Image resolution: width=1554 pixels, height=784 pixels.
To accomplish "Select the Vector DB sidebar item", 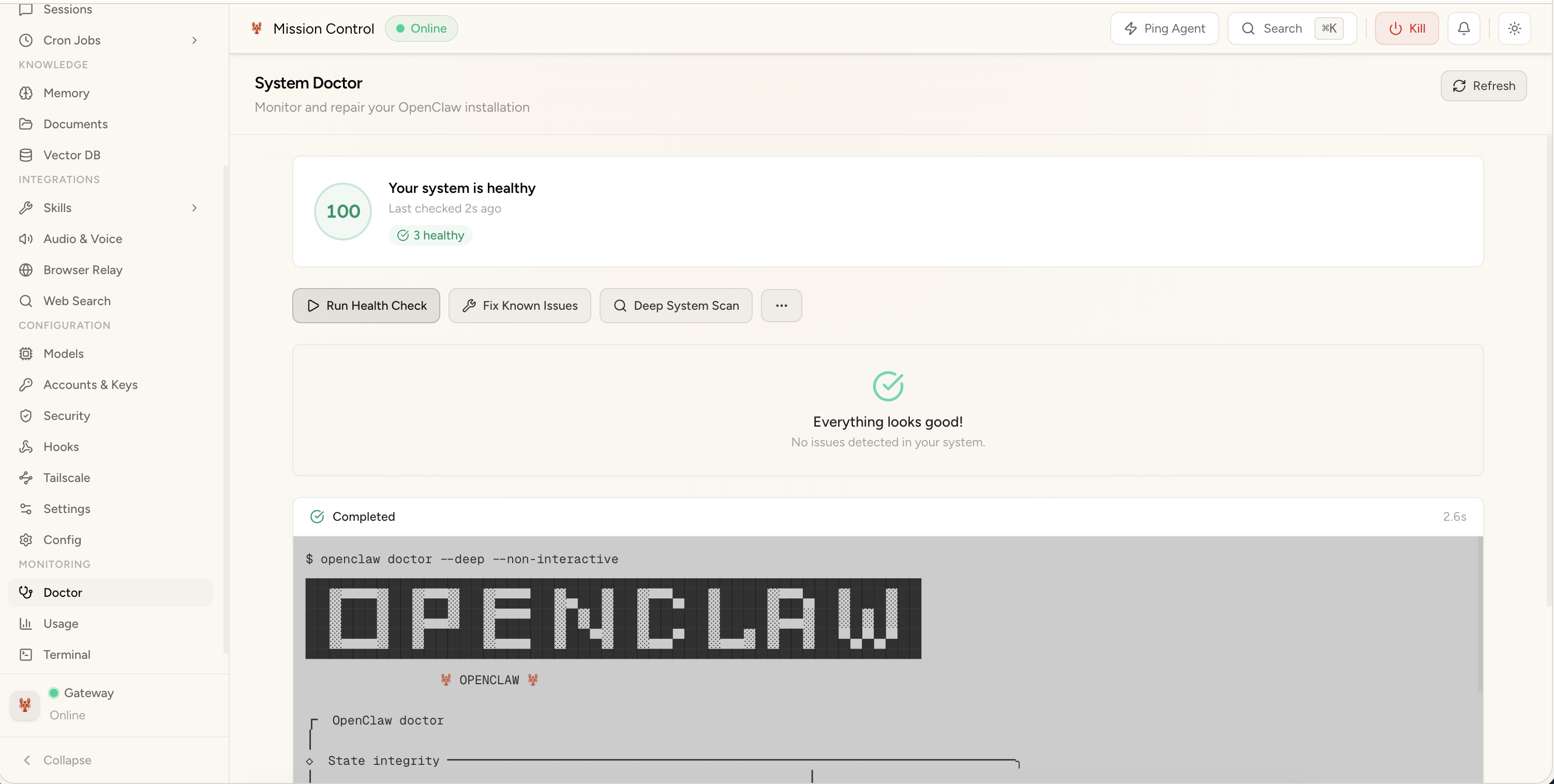I will 72,155.
